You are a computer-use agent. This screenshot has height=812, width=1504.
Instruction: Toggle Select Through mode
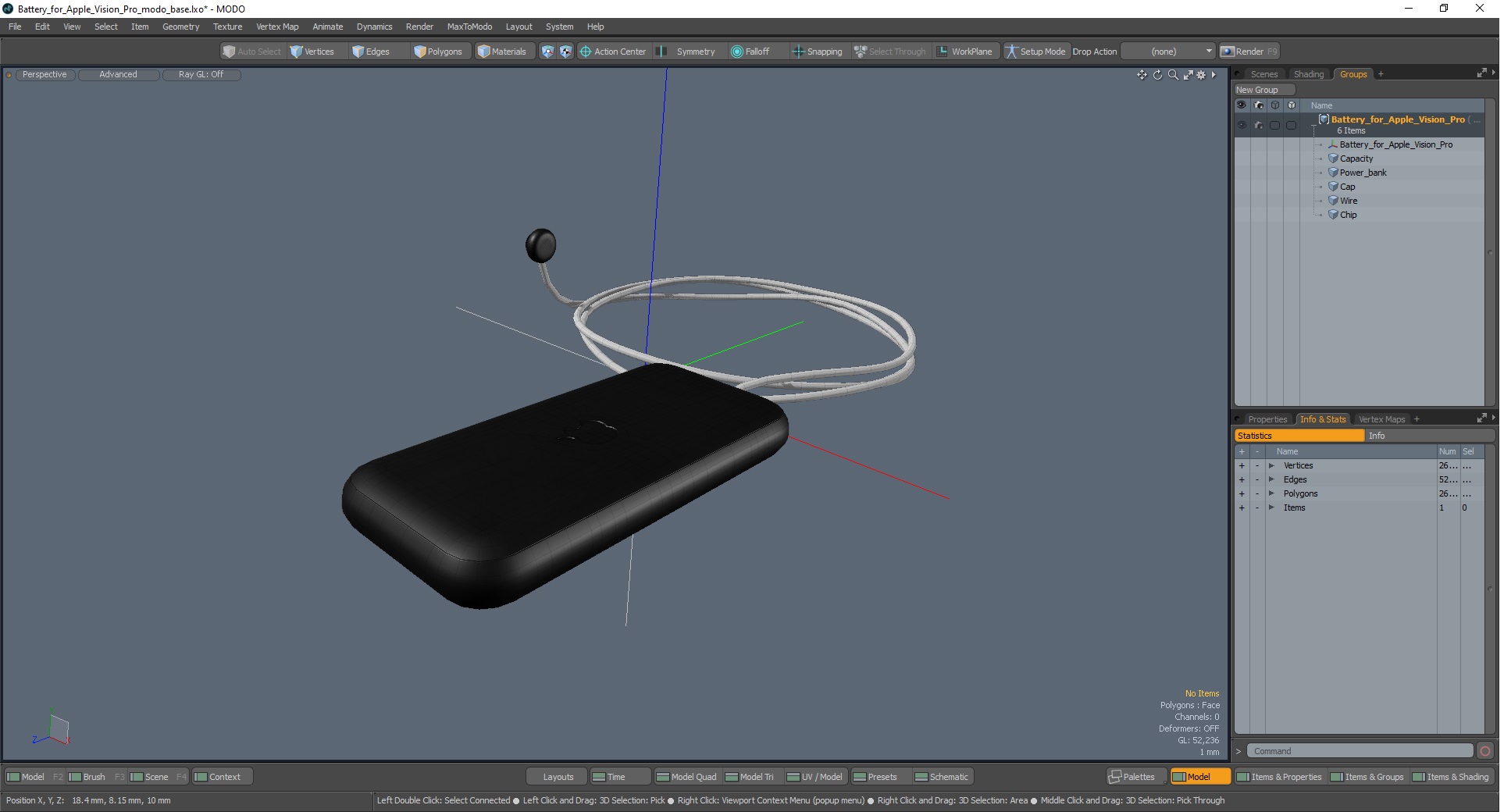890,52
